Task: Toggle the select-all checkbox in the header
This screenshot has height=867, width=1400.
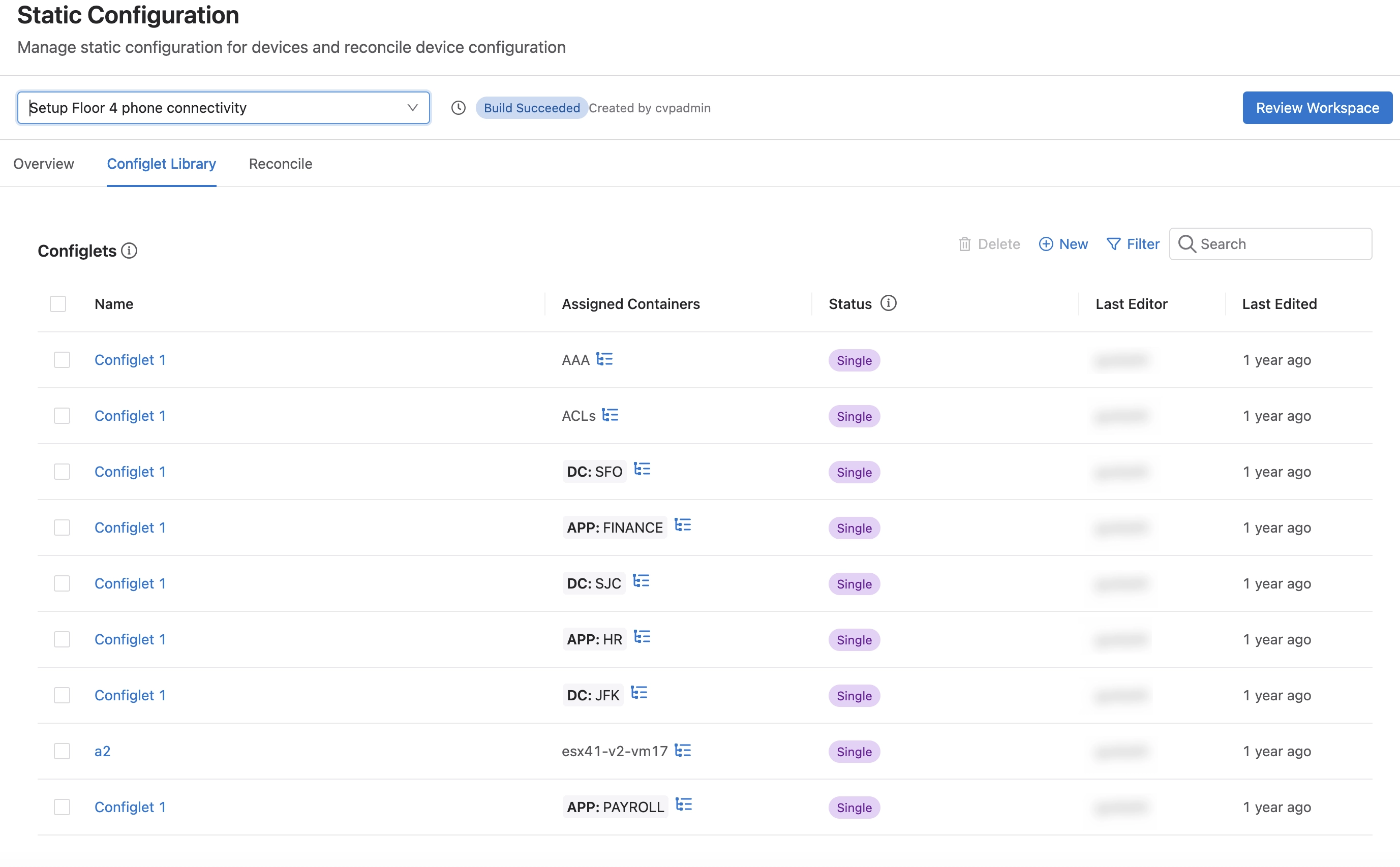Action: point(58,304)
